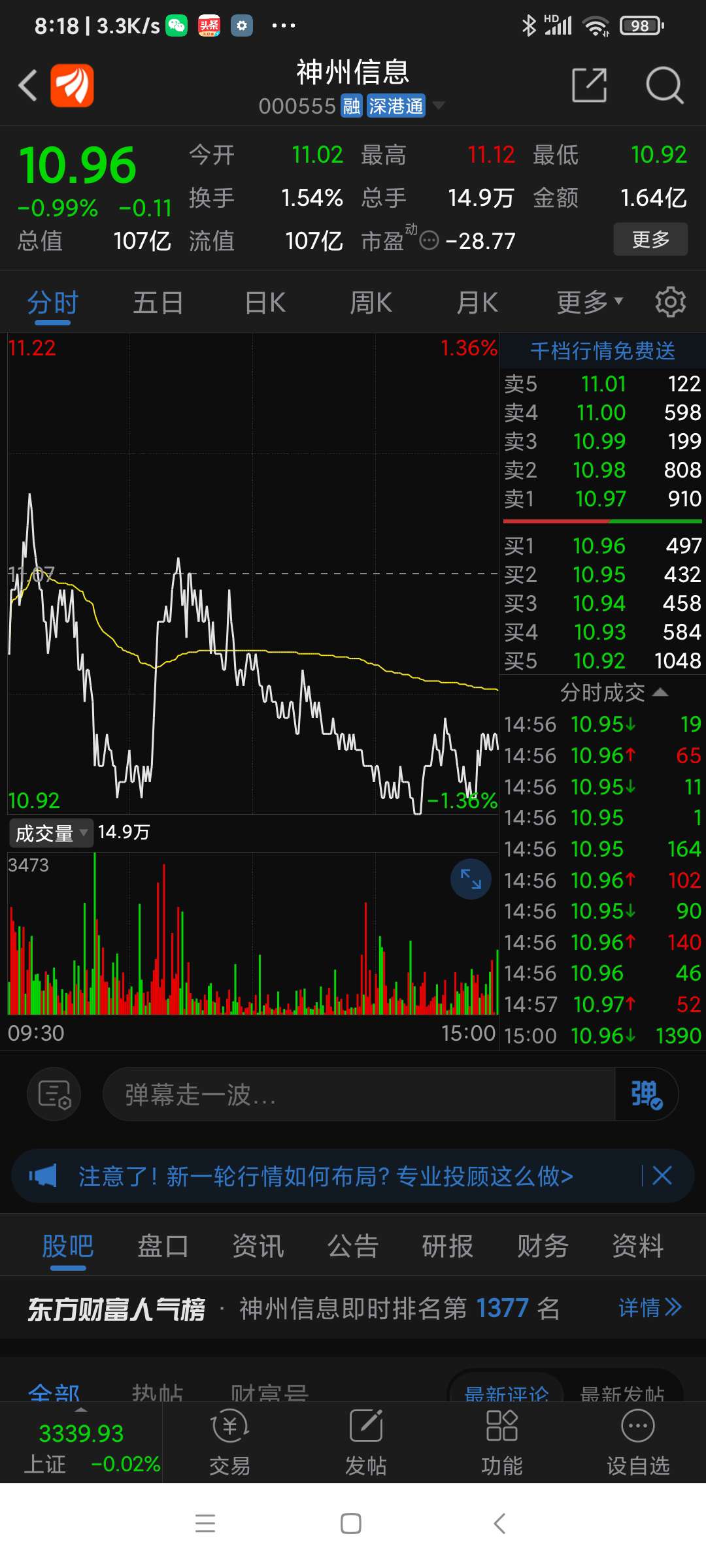The height and width of the screenshot is (1568, 706).
Task: Switch to the 日K chart tab
Action: [x=265, y=303]
